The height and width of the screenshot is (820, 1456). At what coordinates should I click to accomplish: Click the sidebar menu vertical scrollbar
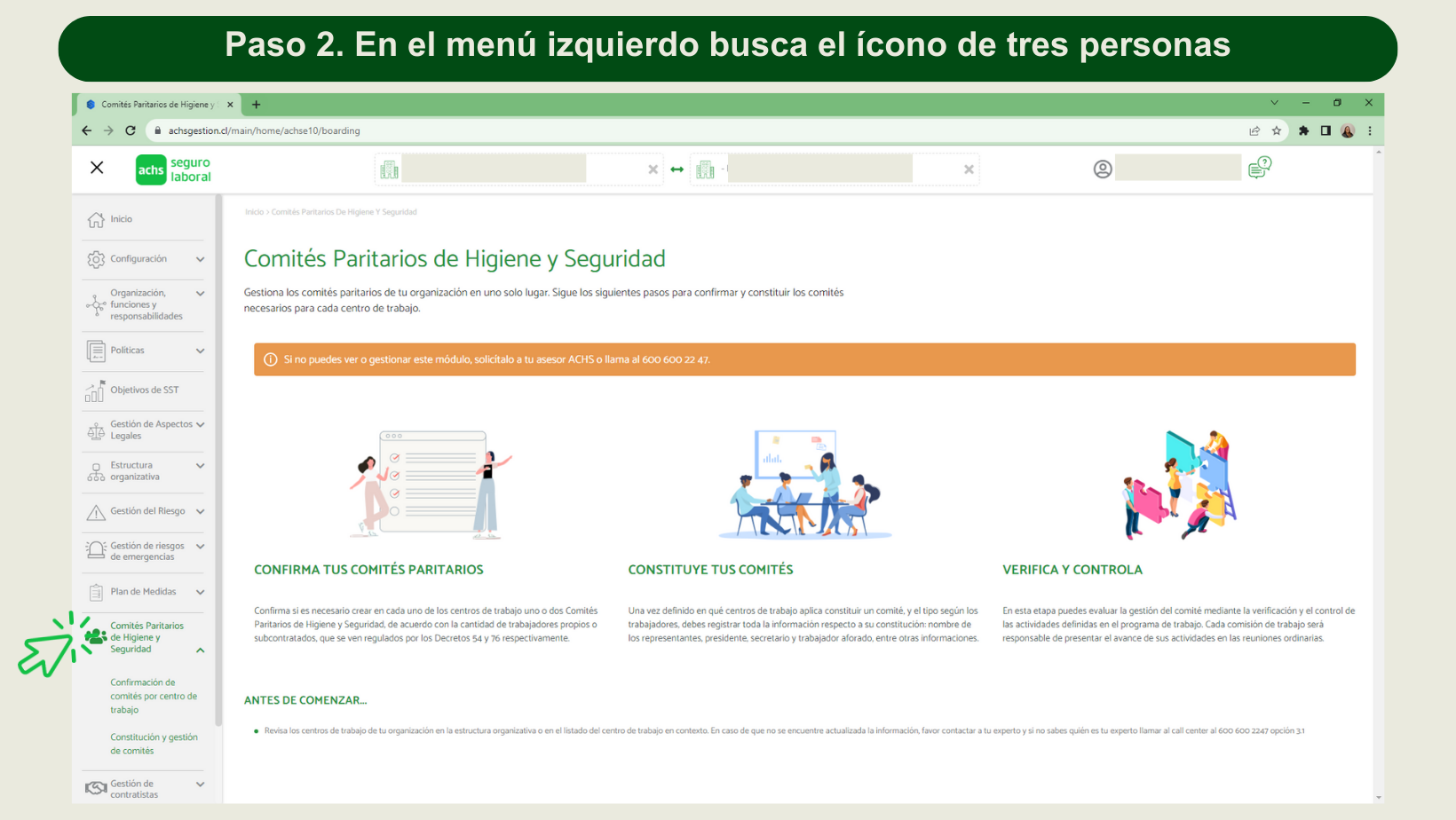[218, 461]
